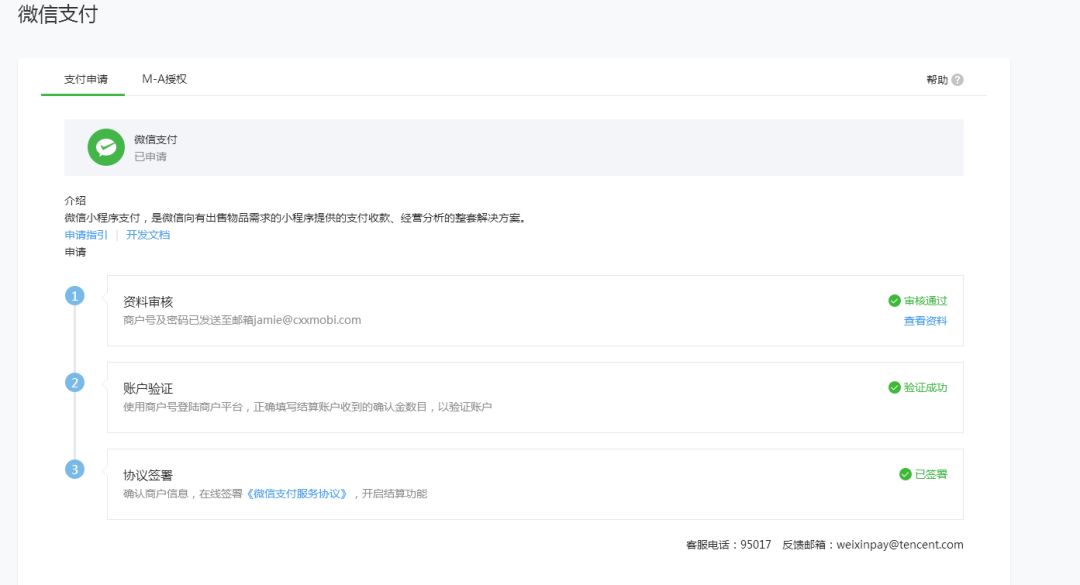Click the green WeChat Pay logo icon
The height and width of the screenshot is (585, 1080).
106,147
